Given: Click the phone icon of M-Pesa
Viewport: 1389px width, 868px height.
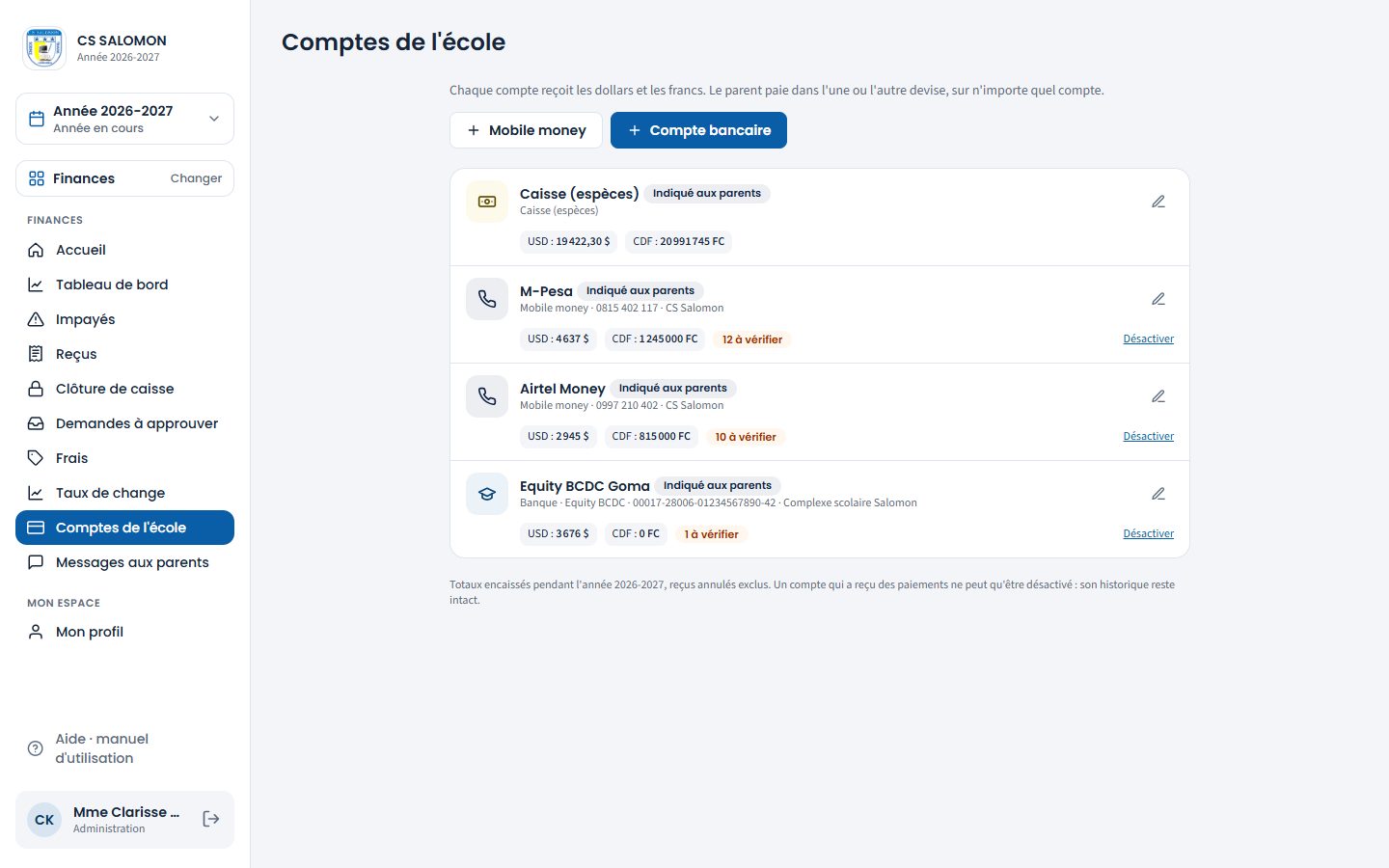Looking at the screenshot, I should click(487, 299).
